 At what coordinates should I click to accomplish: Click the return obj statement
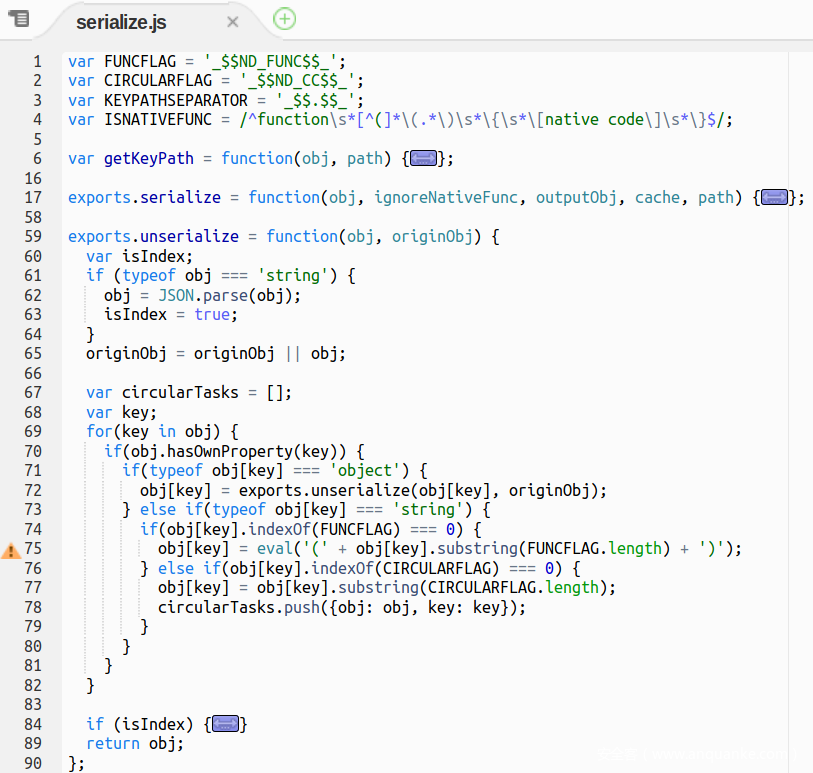tap(135, 744)
